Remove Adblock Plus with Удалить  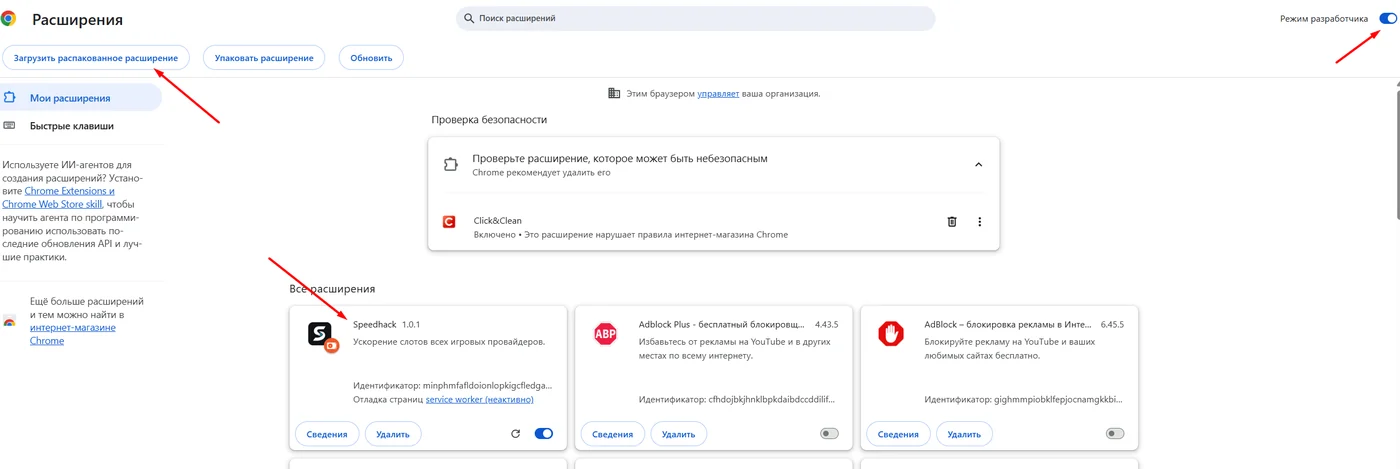coord(679,434)
